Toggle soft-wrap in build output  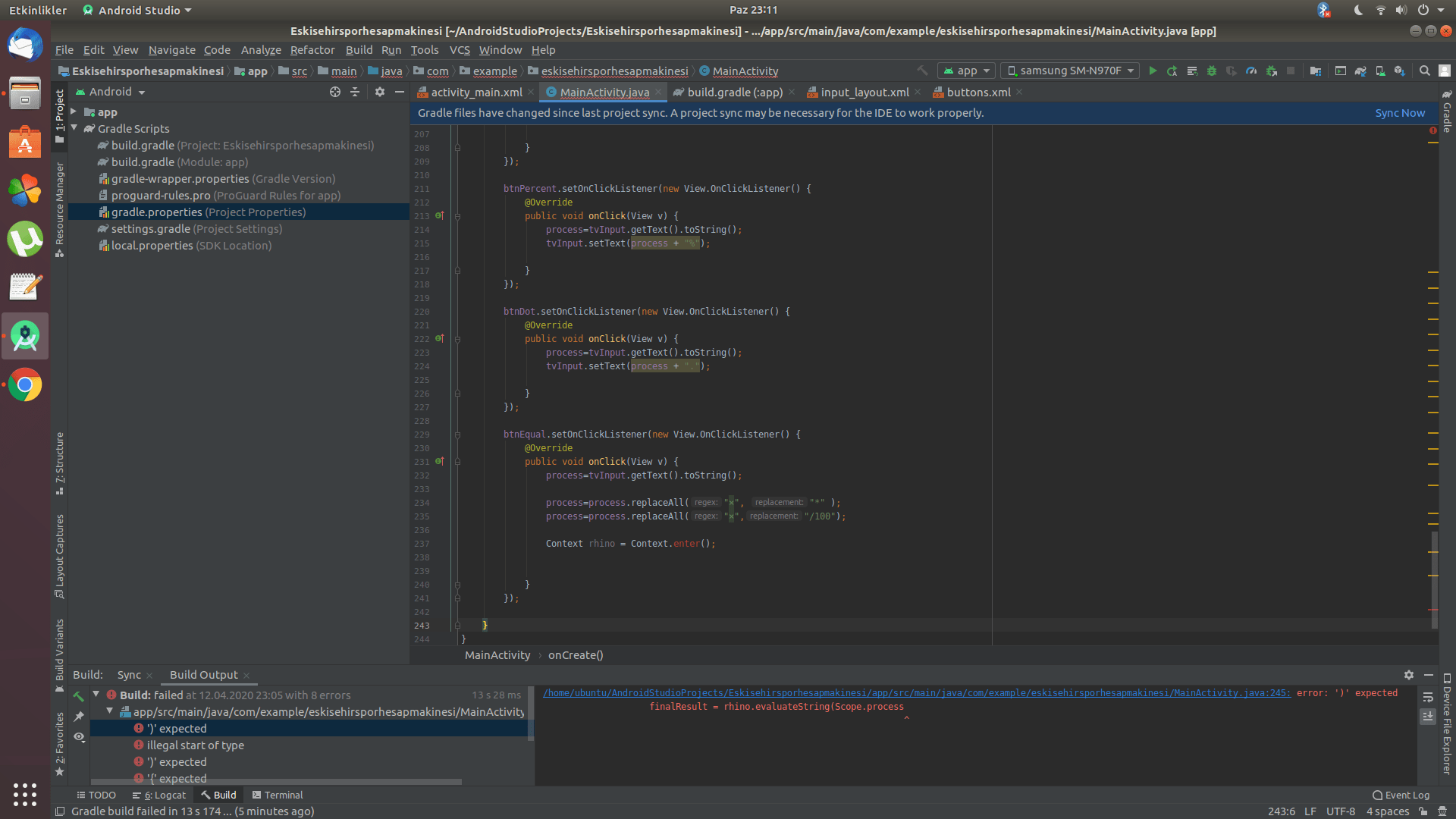point(1428,697)
